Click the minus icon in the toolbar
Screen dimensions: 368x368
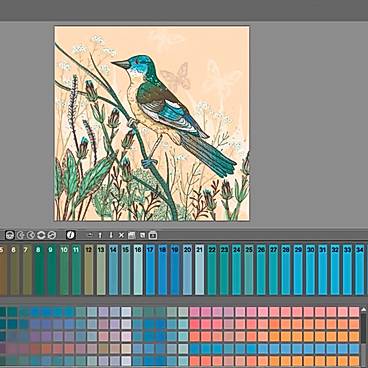(90, 235)
